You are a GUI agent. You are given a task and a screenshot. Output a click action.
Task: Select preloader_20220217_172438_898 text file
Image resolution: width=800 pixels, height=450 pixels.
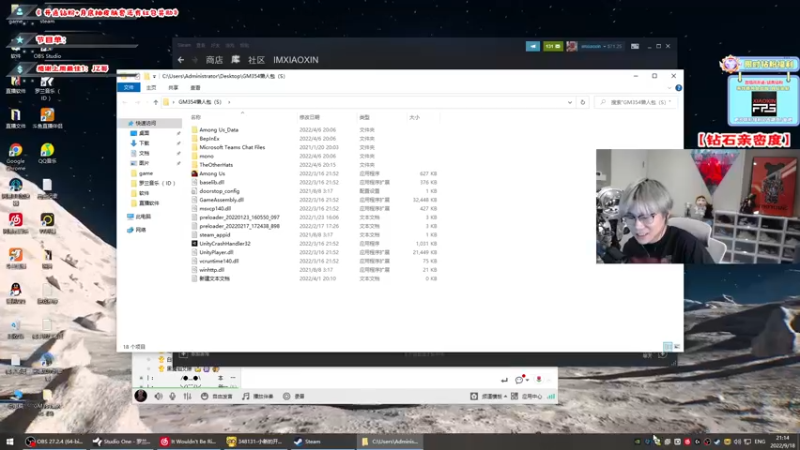[x=239, y=226]
